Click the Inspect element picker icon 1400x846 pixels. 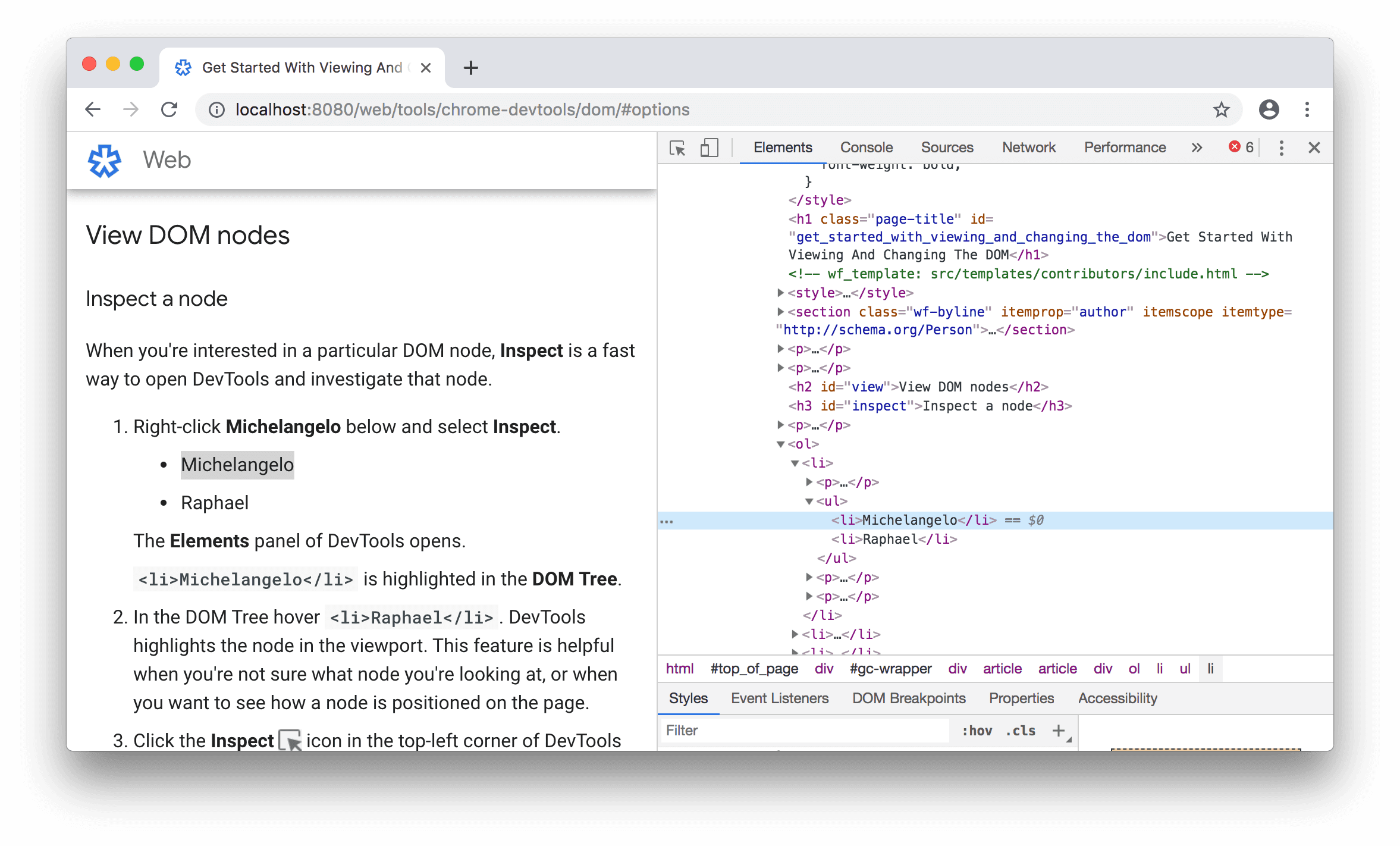click(678, 147)
